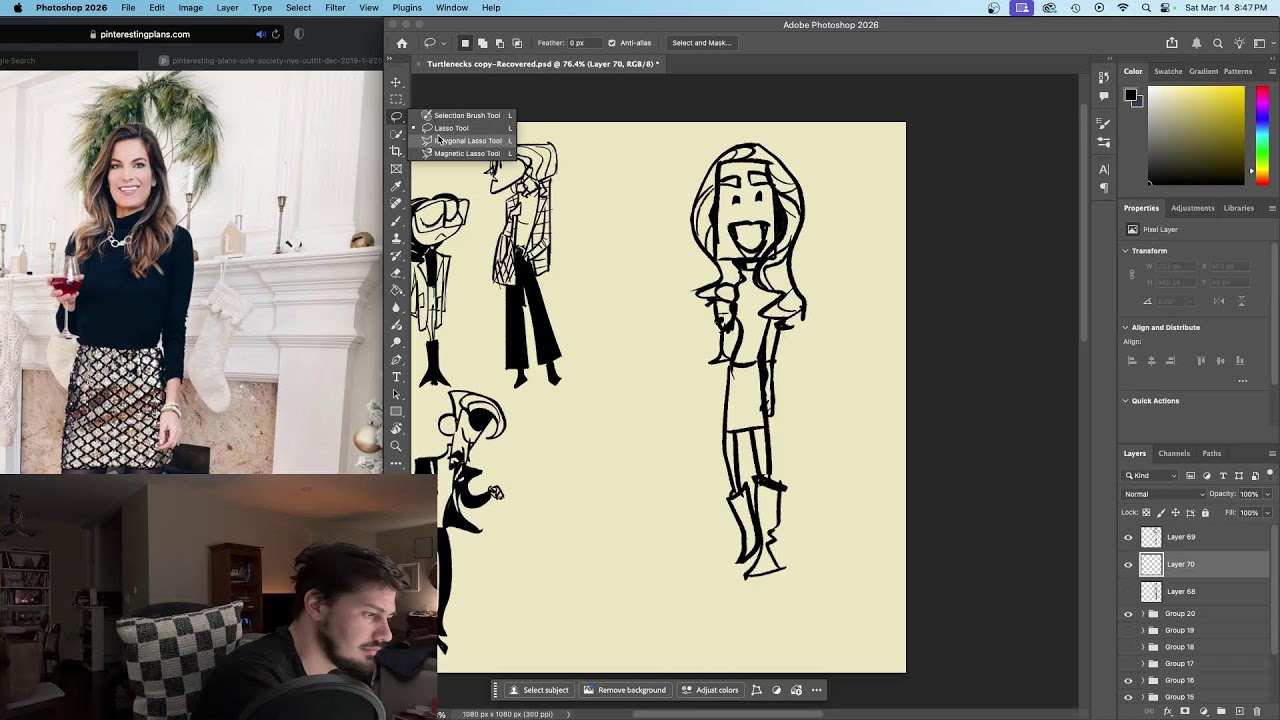Go to the Photoshop Home screen
Viewport: 1280px width, 720px height.
point(402,43)
